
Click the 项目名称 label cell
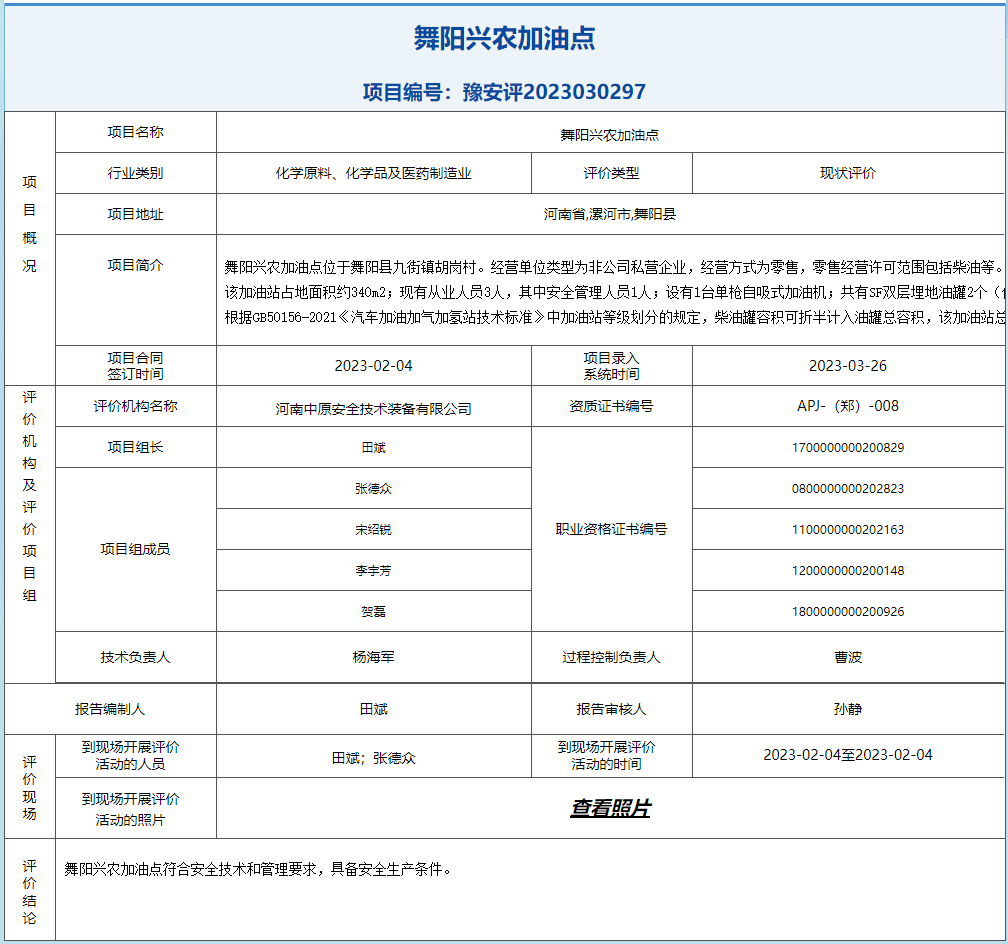[136, 132]
